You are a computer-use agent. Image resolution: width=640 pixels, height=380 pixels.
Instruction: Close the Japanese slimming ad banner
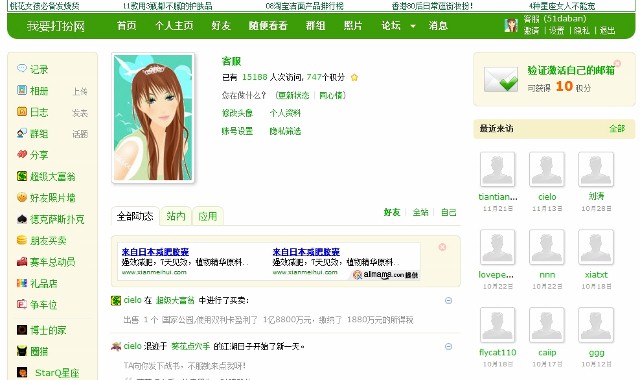[x=442, y=247]
